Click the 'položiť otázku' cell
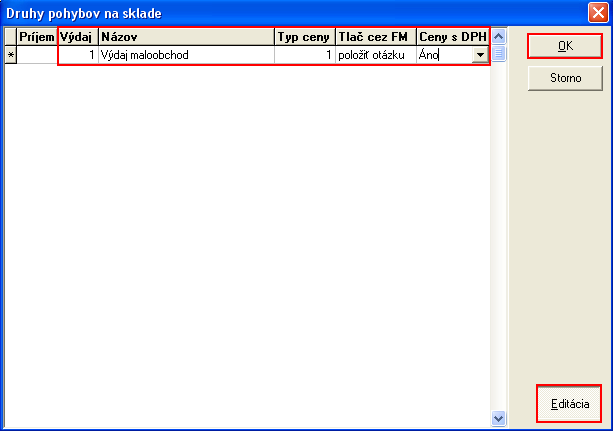This screenshot has width=613, height=431. (x=376, y=55)
